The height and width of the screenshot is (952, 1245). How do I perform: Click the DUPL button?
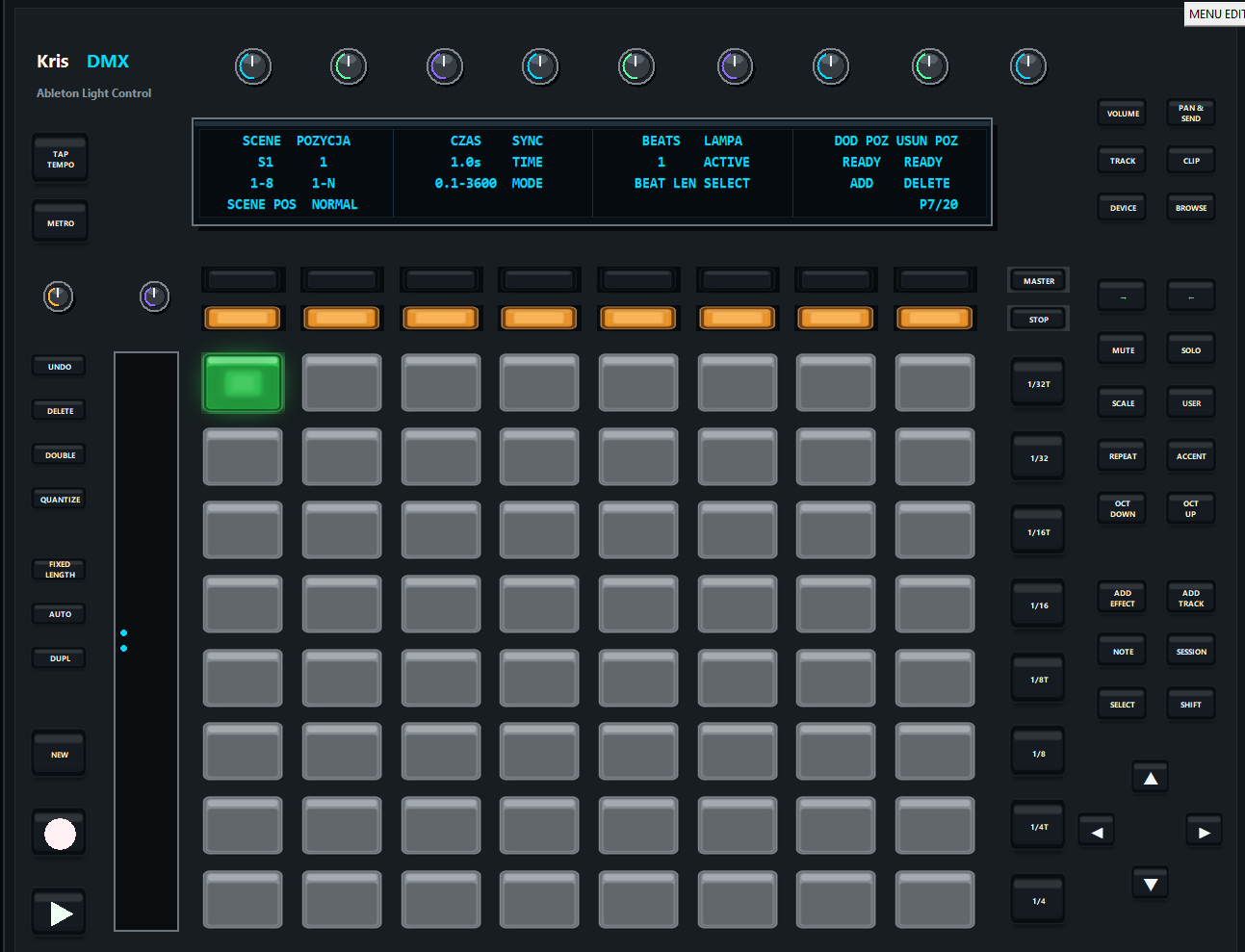point(60,657)
